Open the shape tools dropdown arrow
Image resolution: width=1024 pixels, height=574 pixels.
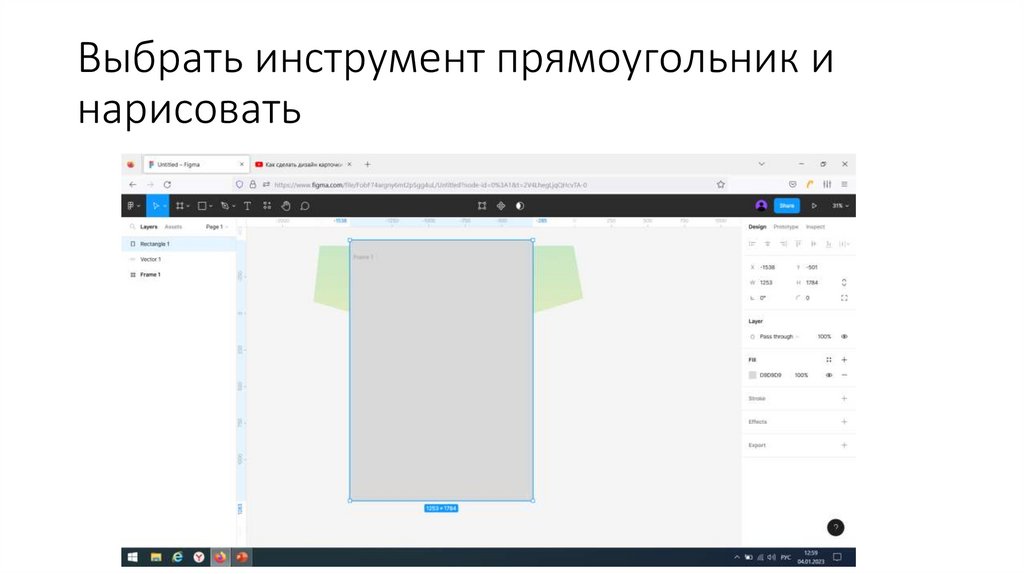click(211, 206)
